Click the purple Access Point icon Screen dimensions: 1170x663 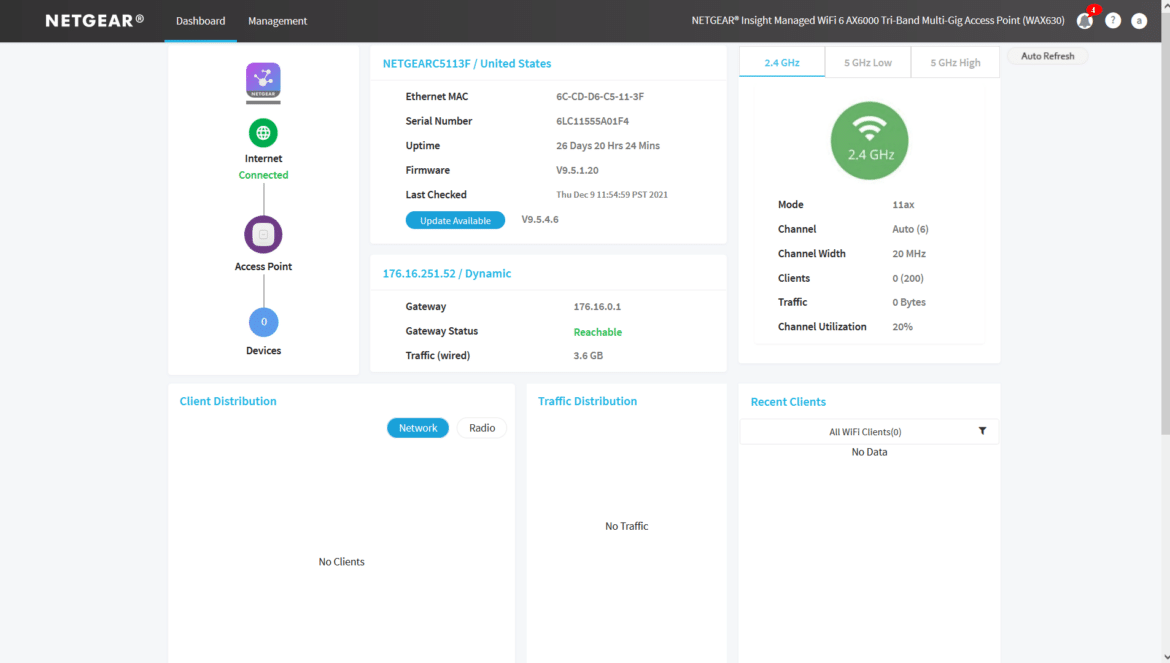(263, 234)
